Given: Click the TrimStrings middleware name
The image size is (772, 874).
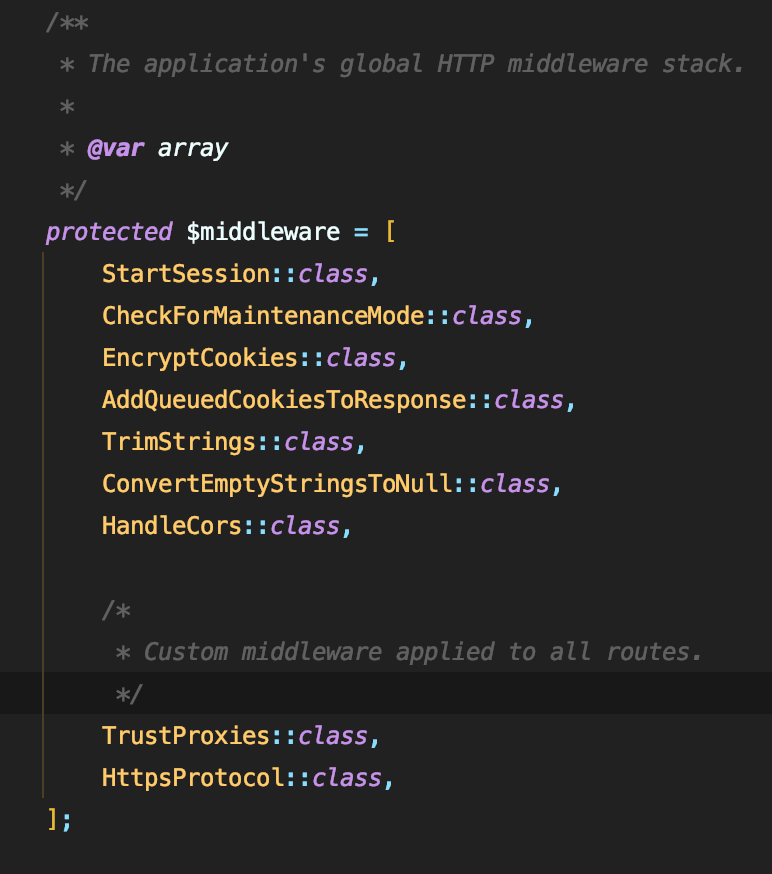Looking at the screenshot, I should (x=179, y=442).
